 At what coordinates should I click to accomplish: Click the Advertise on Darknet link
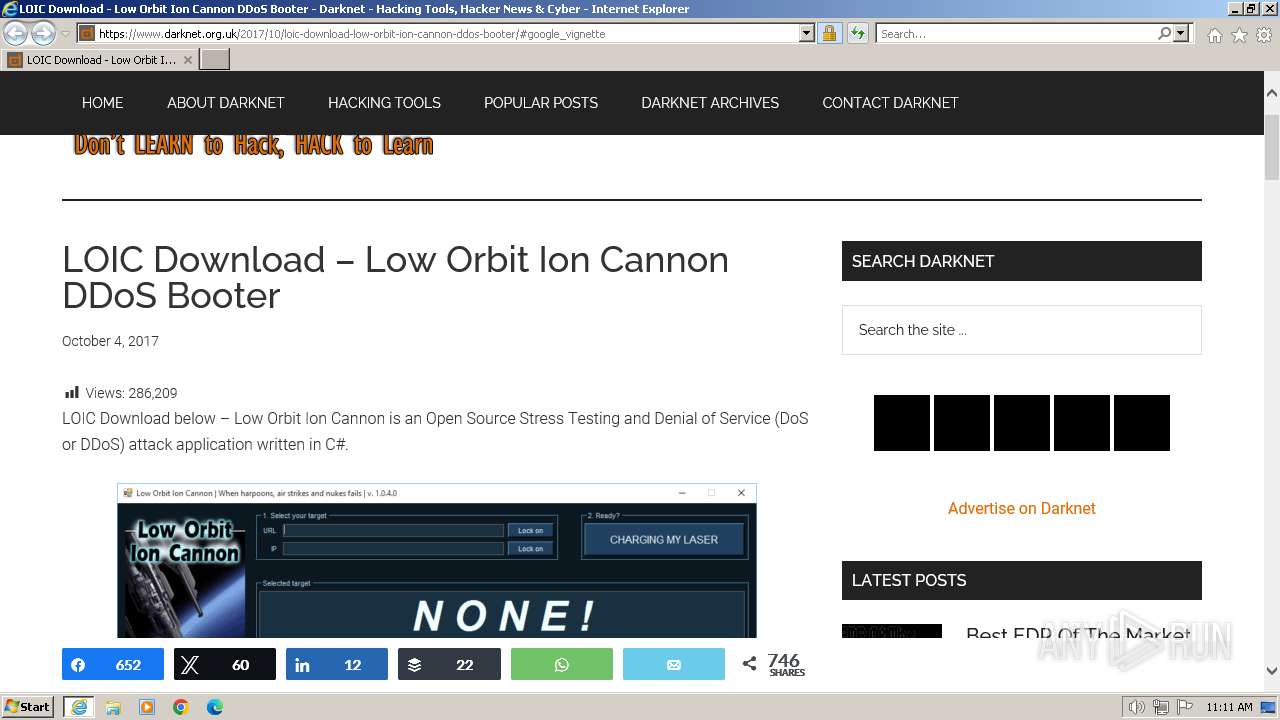(x=1022, y=508)
